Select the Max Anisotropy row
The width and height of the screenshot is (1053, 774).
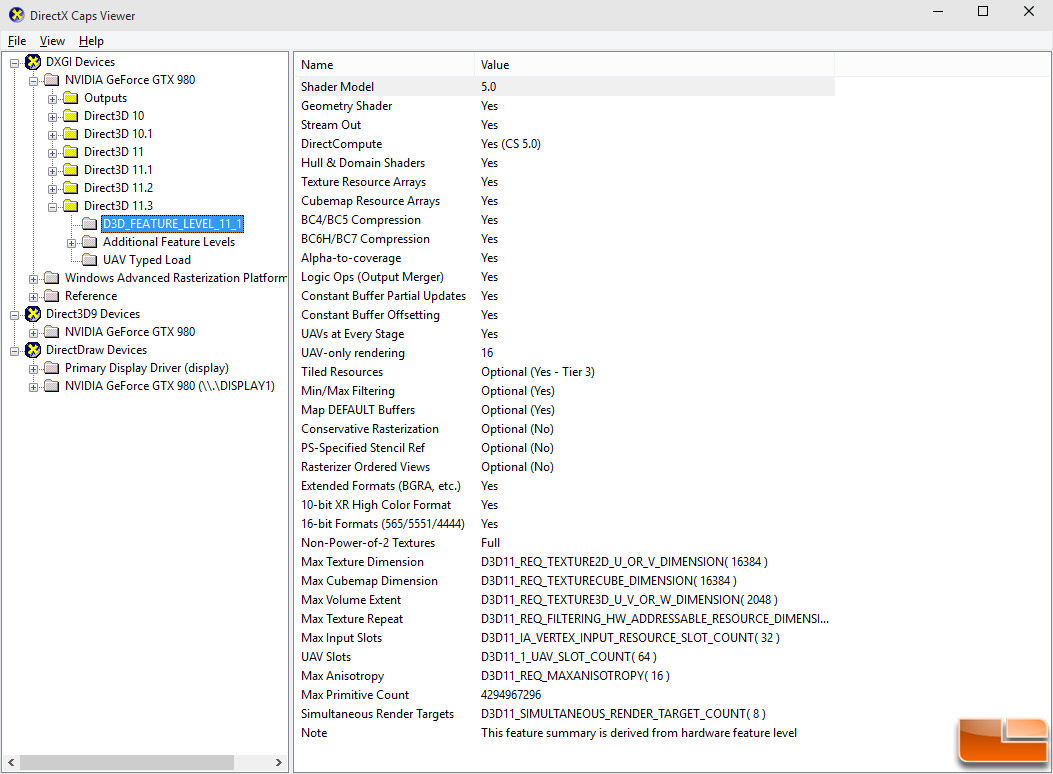565,676
